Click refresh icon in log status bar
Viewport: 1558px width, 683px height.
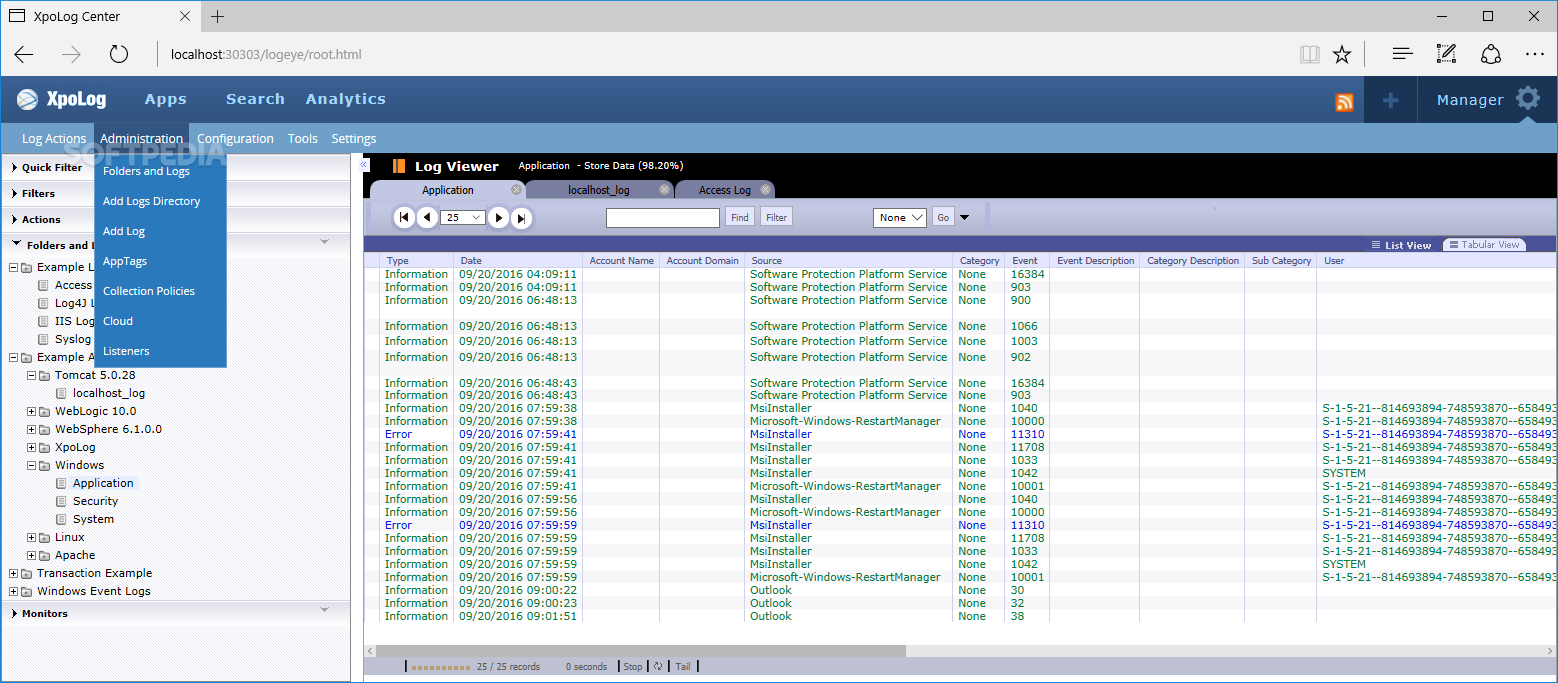click(659, 666)
